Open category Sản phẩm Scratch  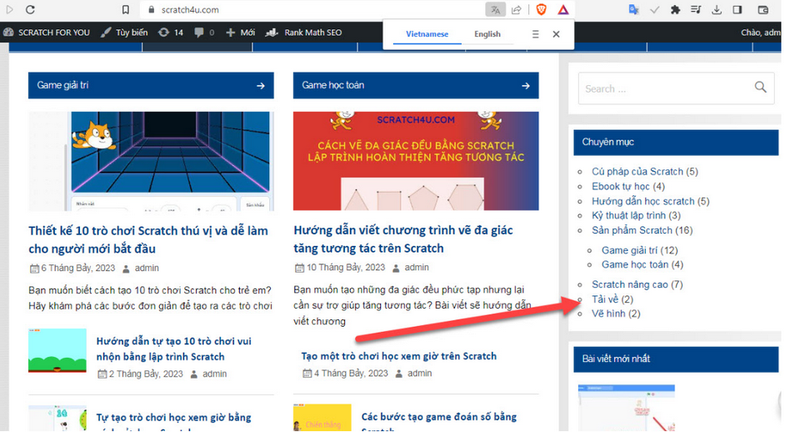tap(632, 230)
